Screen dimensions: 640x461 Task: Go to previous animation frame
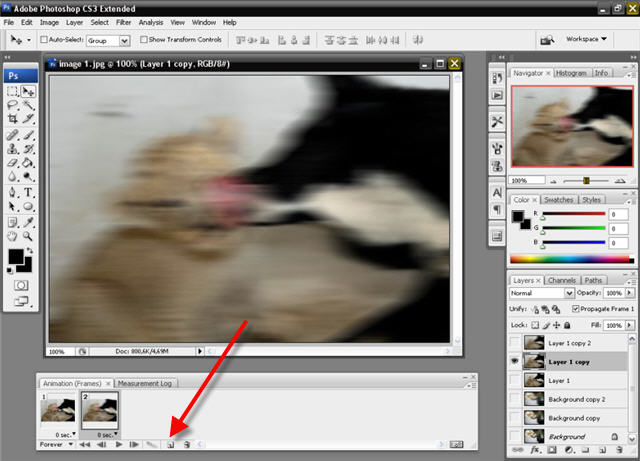[x=102, y=444]
